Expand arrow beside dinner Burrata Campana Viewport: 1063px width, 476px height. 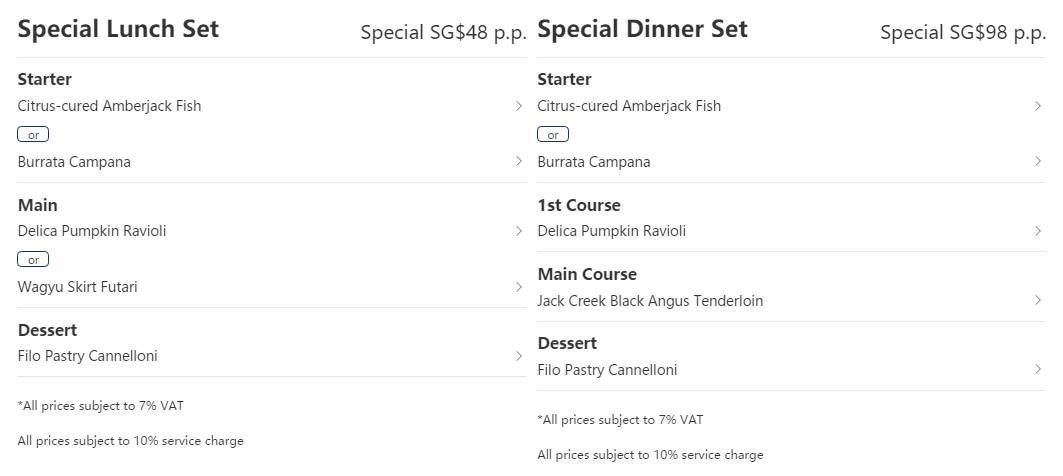click(1039, 161)
